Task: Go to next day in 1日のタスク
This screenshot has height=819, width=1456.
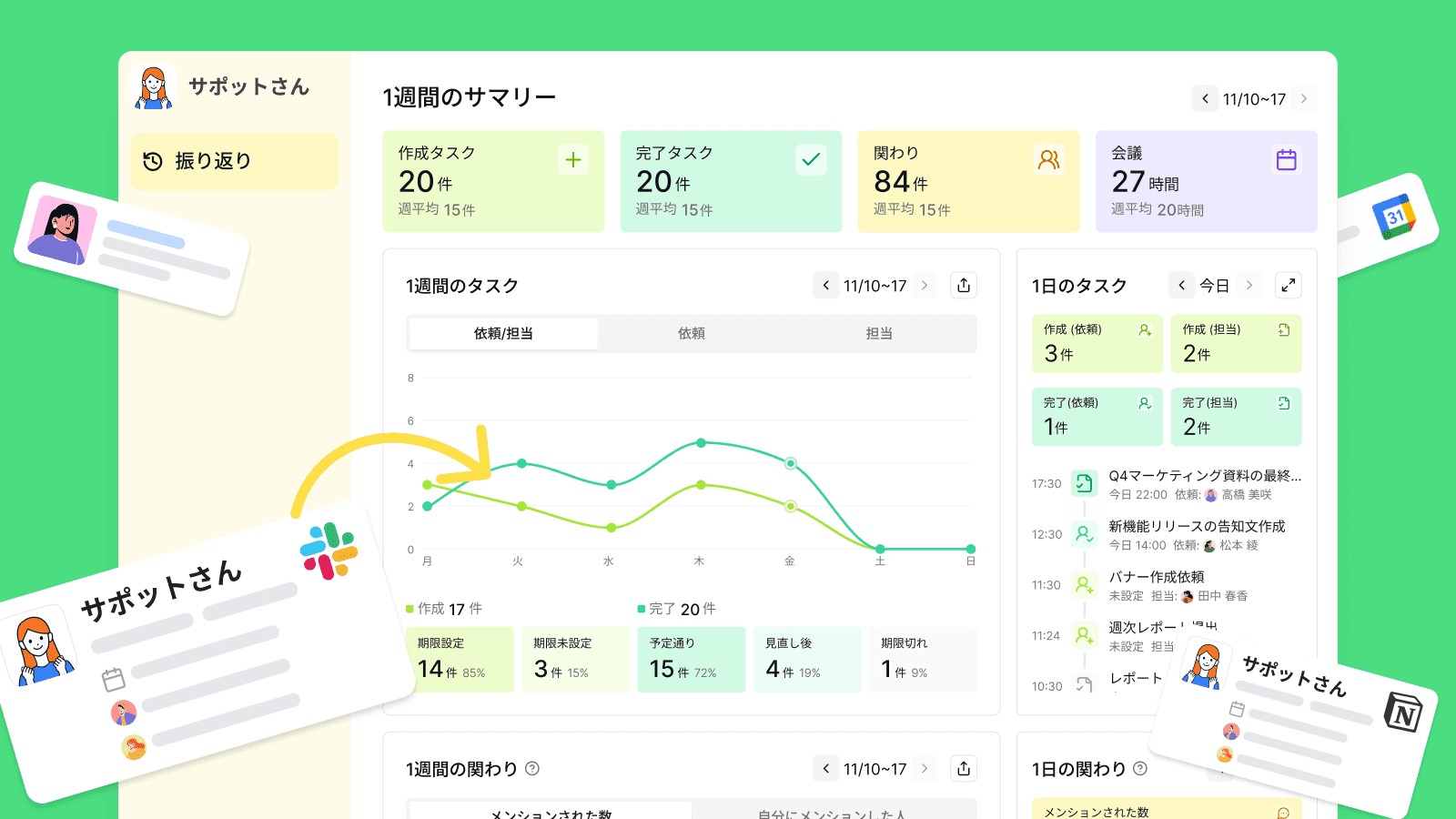Action: (x=1249, y=285)
